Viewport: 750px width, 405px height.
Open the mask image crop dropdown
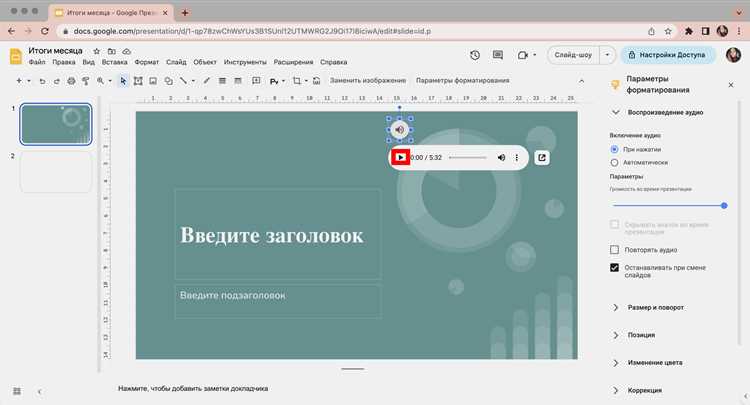coord(306,81)
